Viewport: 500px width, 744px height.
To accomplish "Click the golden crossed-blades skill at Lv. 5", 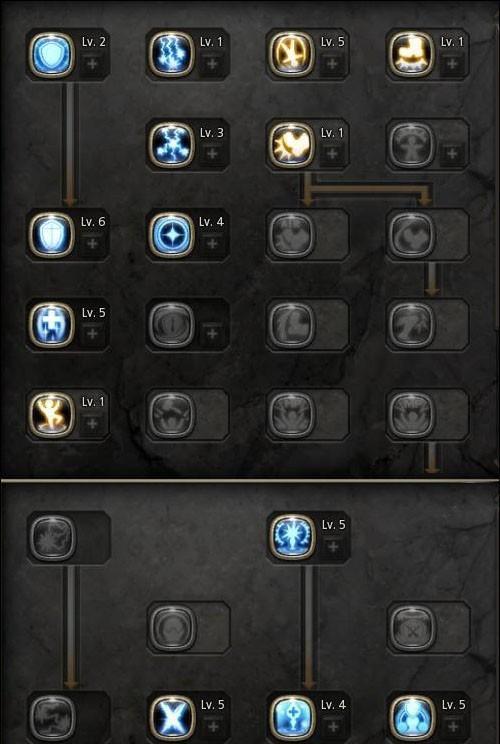I will click(292, 54).
